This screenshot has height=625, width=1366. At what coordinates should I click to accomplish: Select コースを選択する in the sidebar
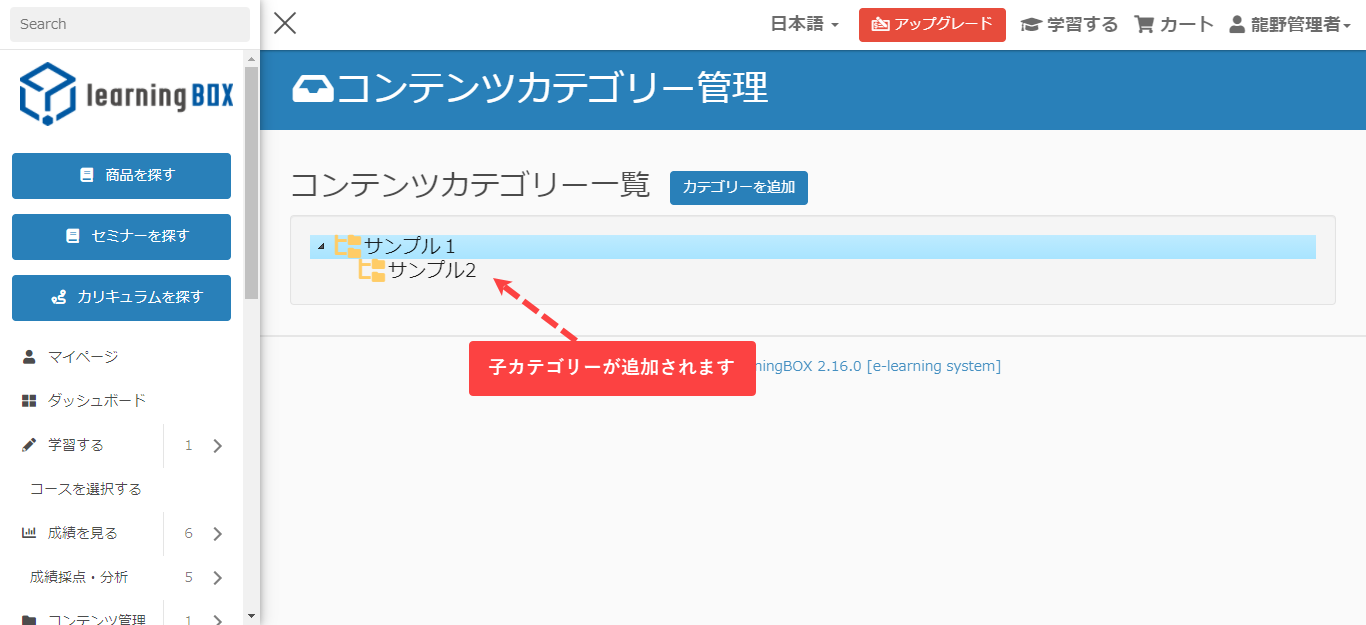click(x=86, y=489)
